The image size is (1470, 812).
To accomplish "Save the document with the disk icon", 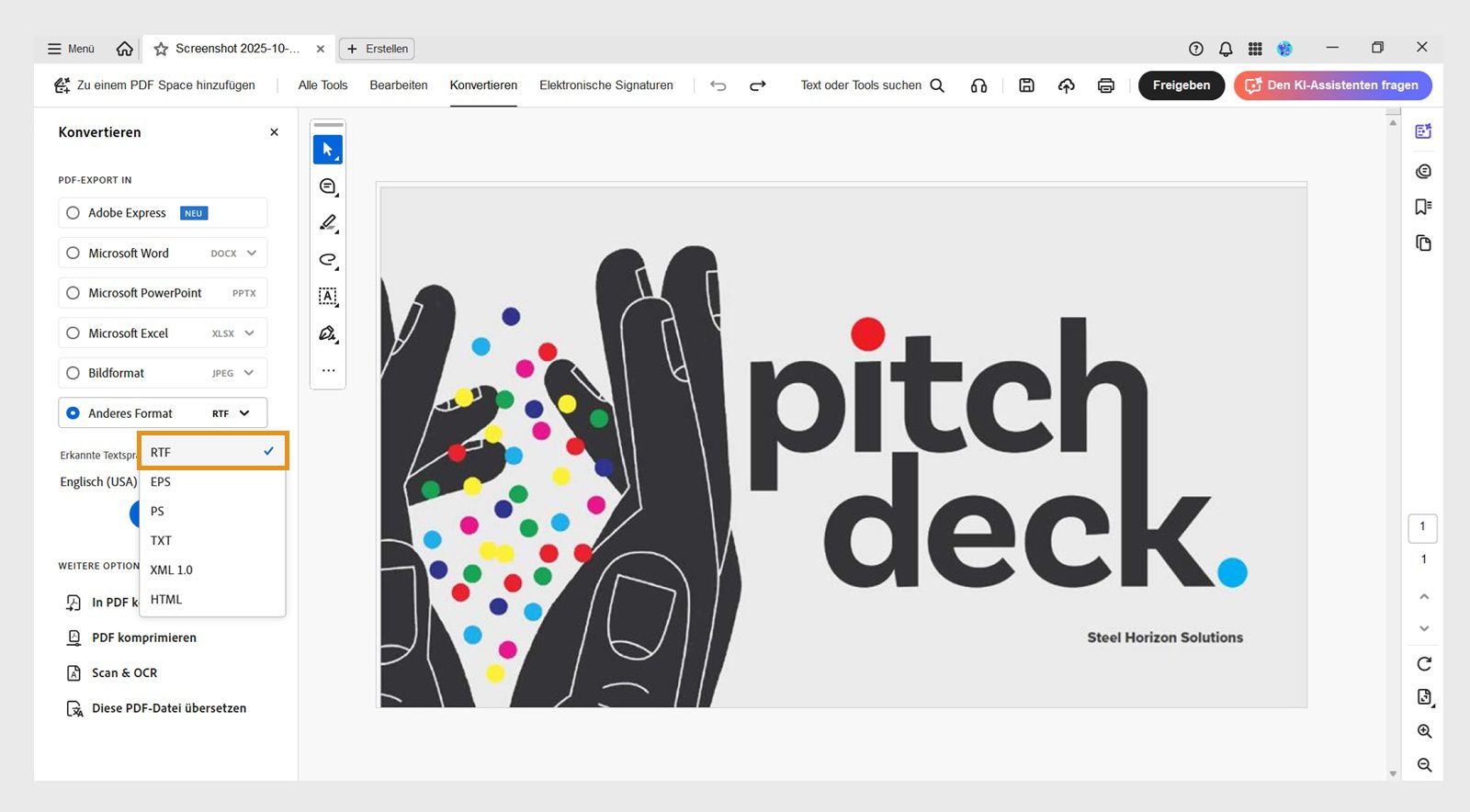I will tap(1027, 85).
